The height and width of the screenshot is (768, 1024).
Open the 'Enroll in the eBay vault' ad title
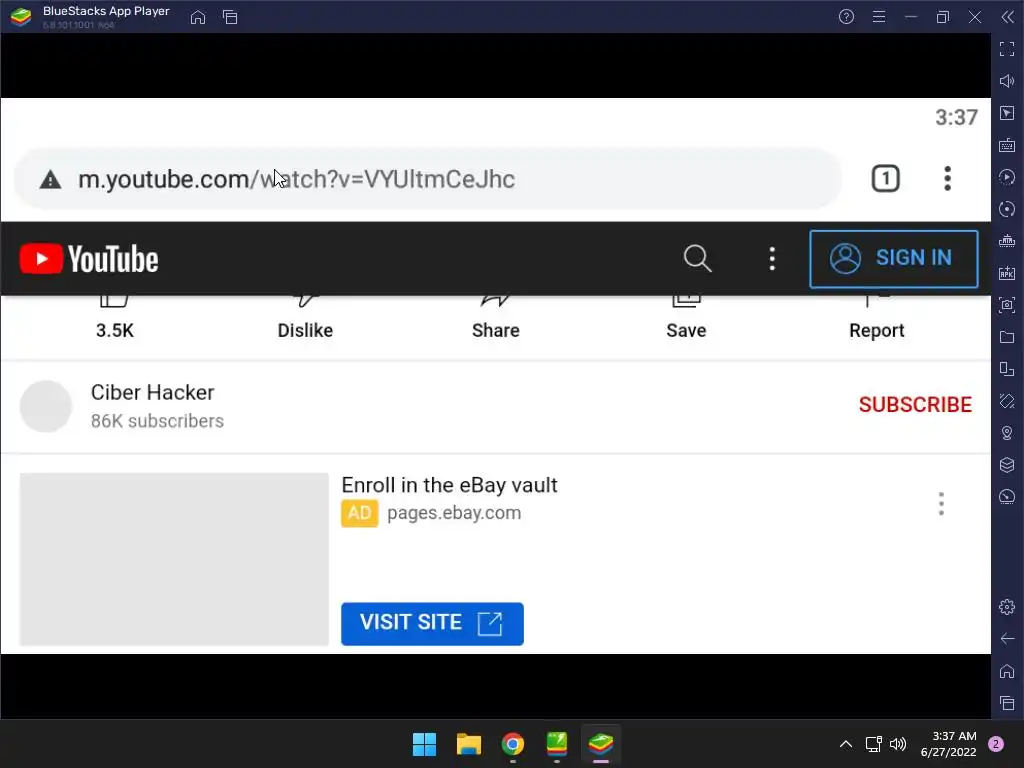449,485
